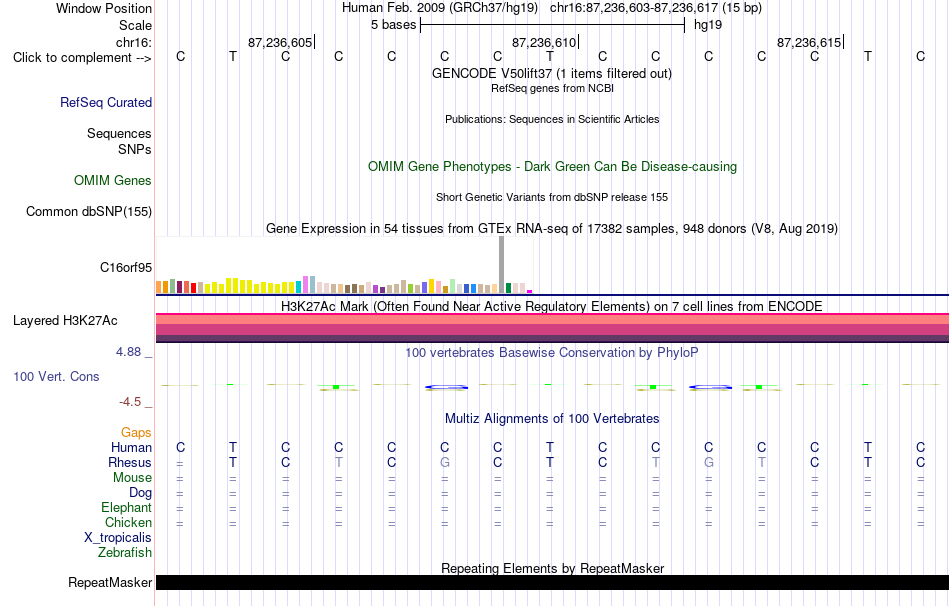Click the RepeatMasker track label
This screenshot has height=606, width=950.
tap(110, 582)
